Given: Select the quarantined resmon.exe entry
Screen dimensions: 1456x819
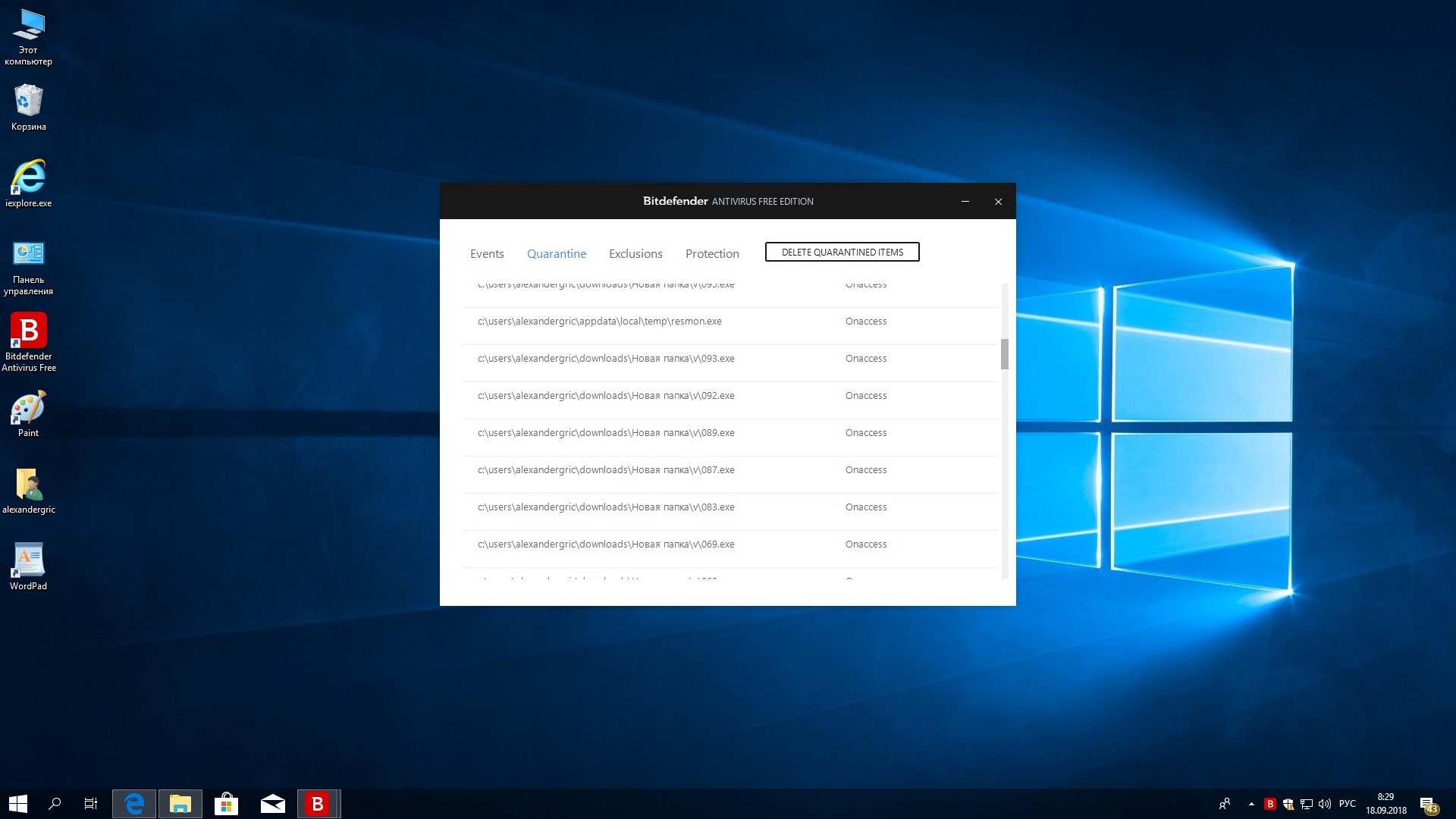Looking at the screenshot, I should pos(599,322).
